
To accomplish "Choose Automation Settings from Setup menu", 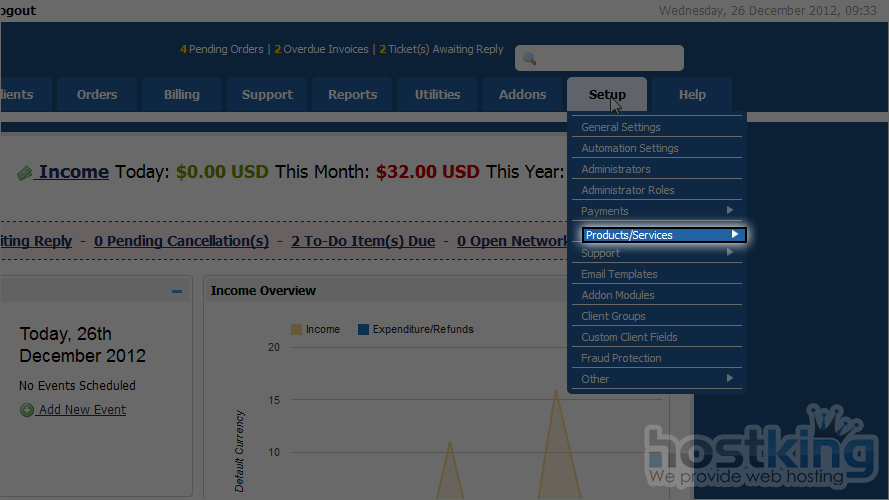I will [630, 148].
